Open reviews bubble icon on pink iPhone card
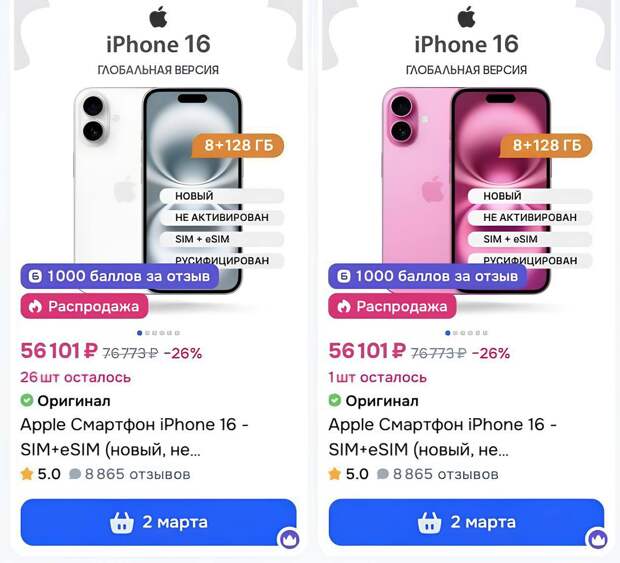The height and width of the screenshot is (563, 620). 383,474
